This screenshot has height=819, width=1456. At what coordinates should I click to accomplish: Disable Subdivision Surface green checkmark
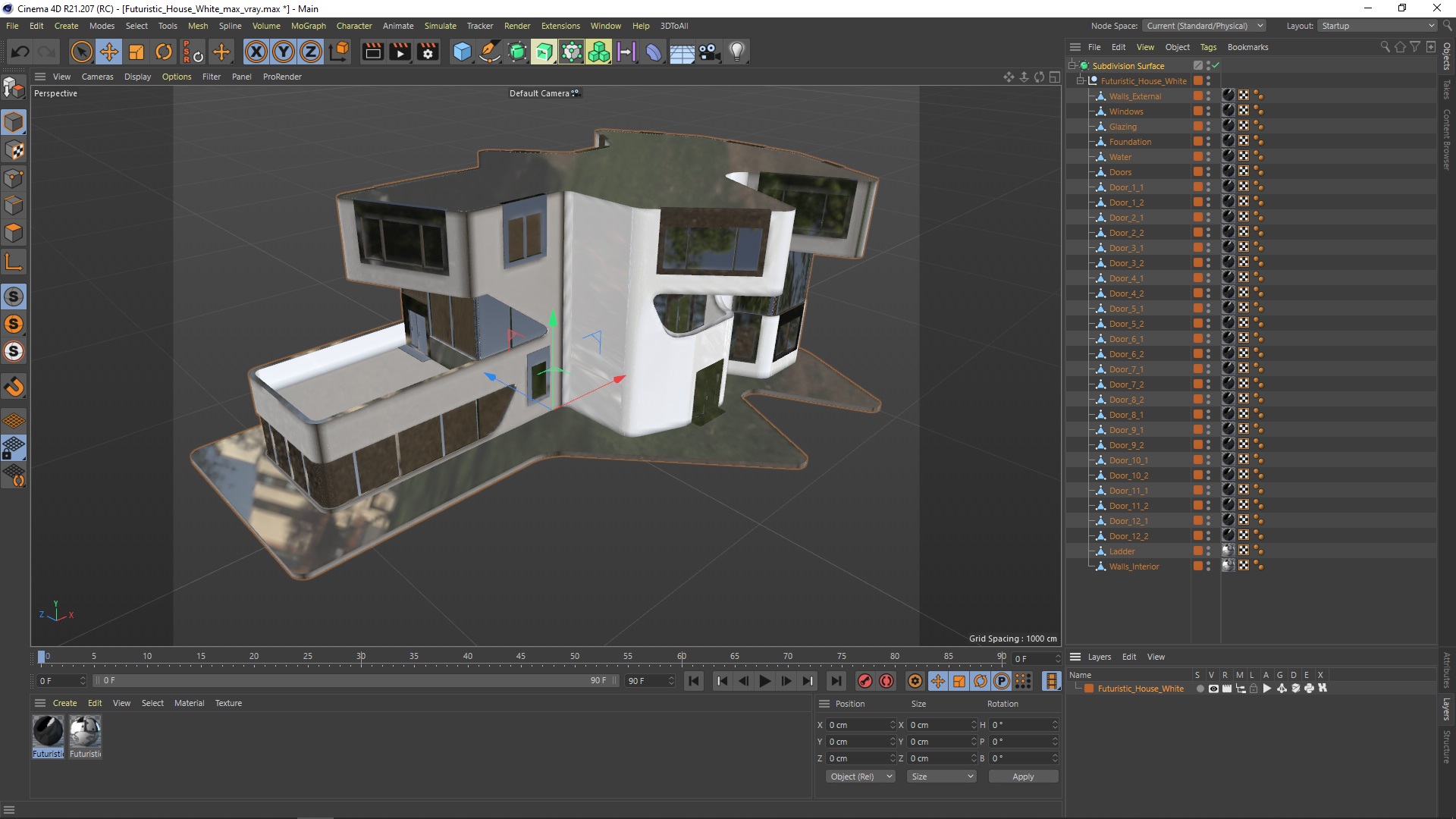pyautogui.click(x=1216, y=66)
